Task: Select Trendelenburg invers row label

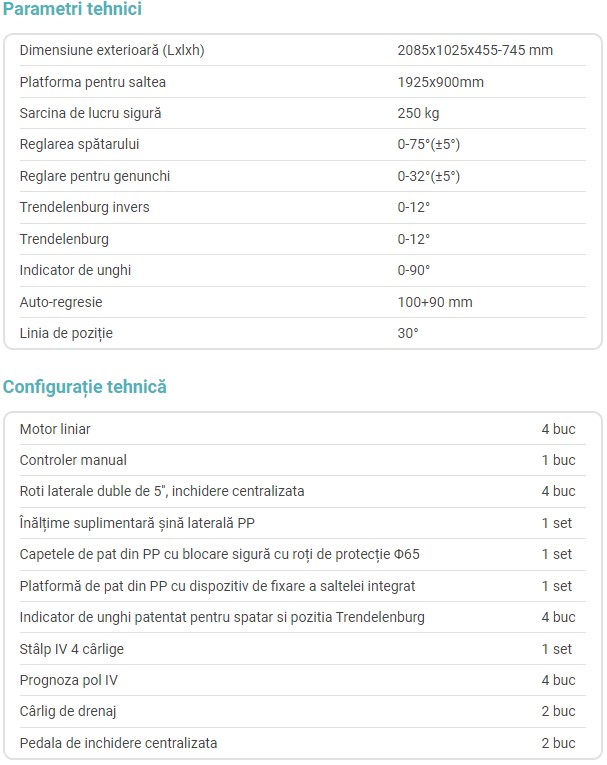Action: [84, 207]
